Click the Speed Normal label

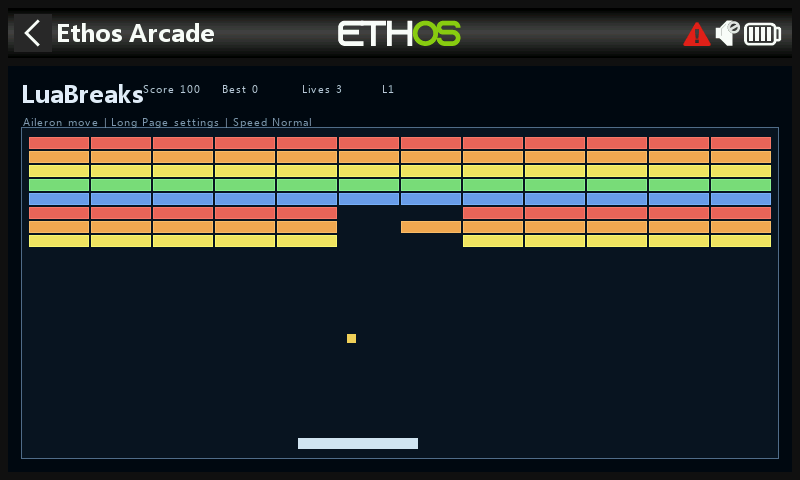click(x=272, y=122)
